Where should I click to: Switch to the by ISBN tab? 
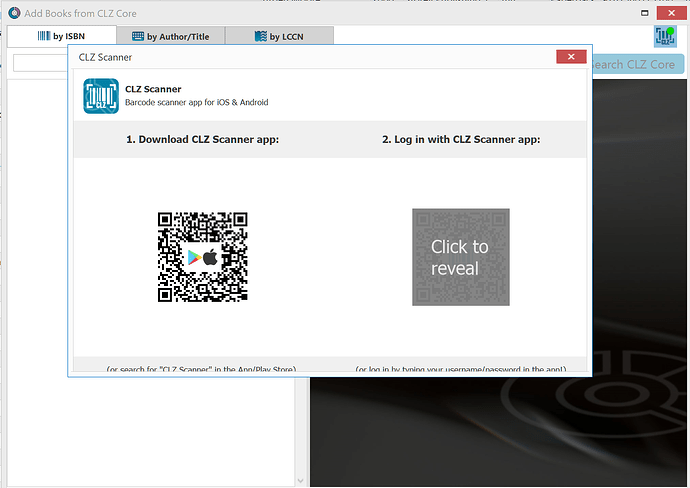[62, 36]
